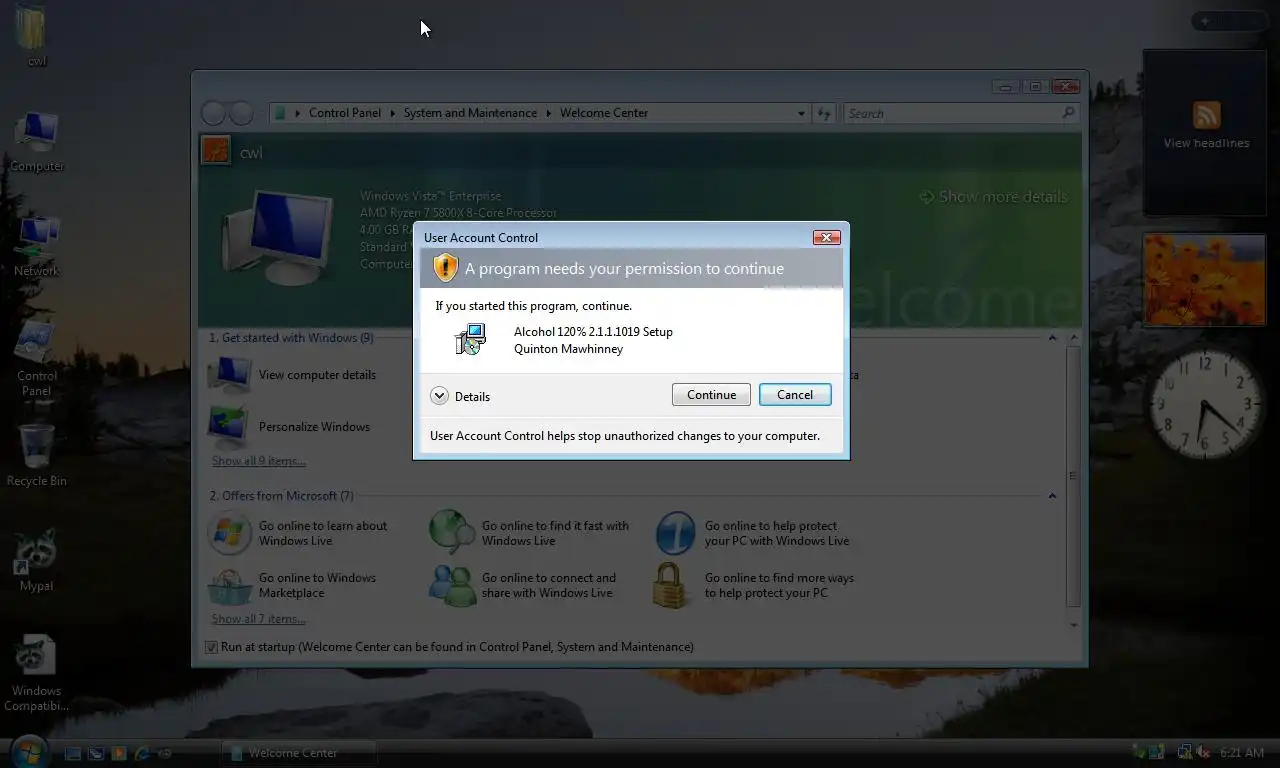Launch Windows Media Player from Quick Launch
Screen dimensions: 1280x768
[119, 753]
